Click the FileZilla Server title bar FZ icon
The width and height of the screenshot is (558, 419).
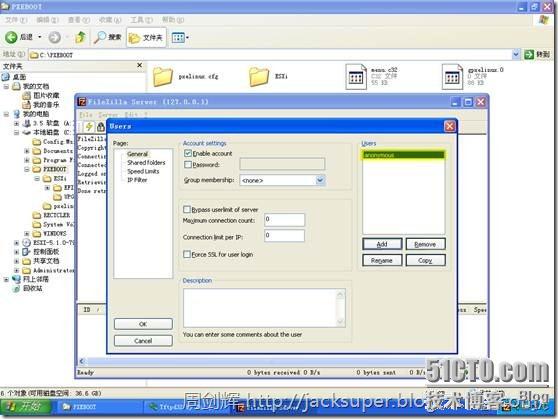point(82,102)
